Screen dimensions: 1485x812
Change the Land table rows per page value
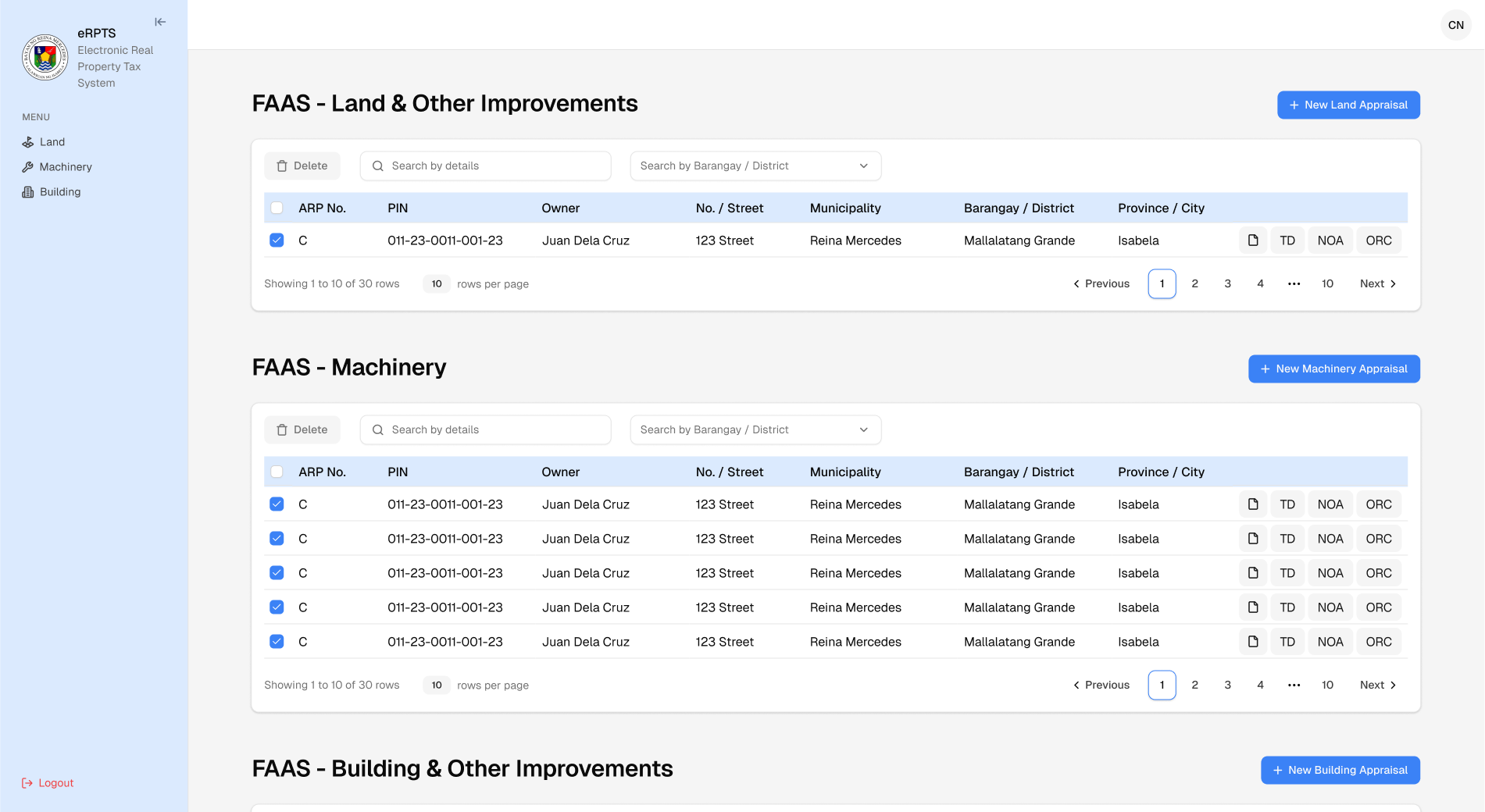(x=437, y=284)
